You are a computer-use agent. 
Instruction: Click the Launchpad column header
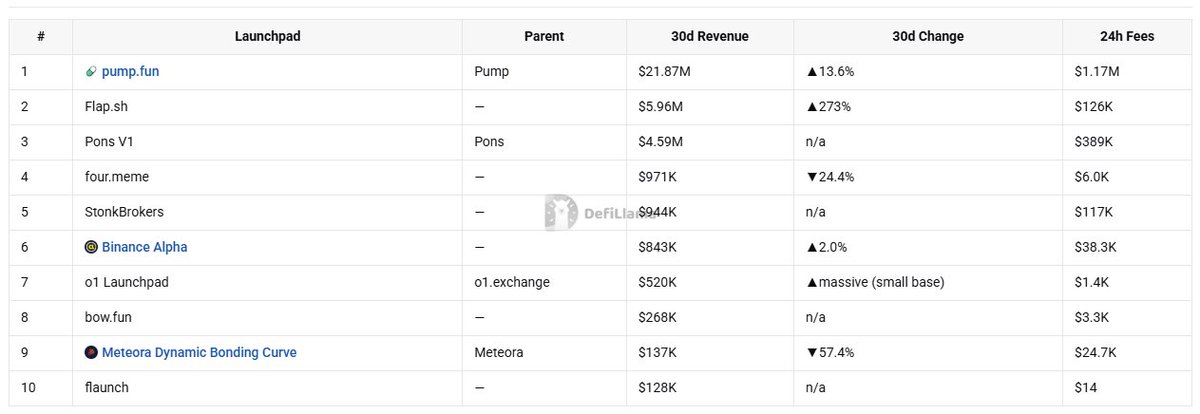267,36
